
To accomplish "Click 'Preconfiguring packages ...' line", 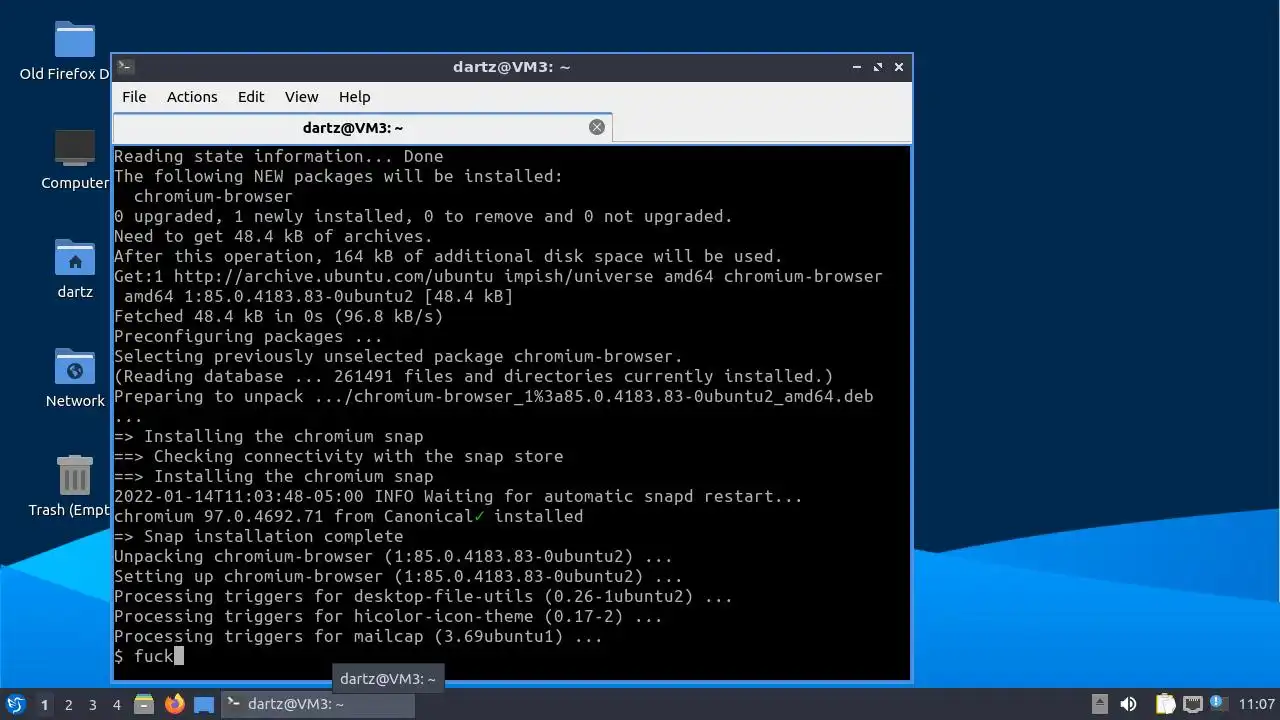I will coord(248,336).
